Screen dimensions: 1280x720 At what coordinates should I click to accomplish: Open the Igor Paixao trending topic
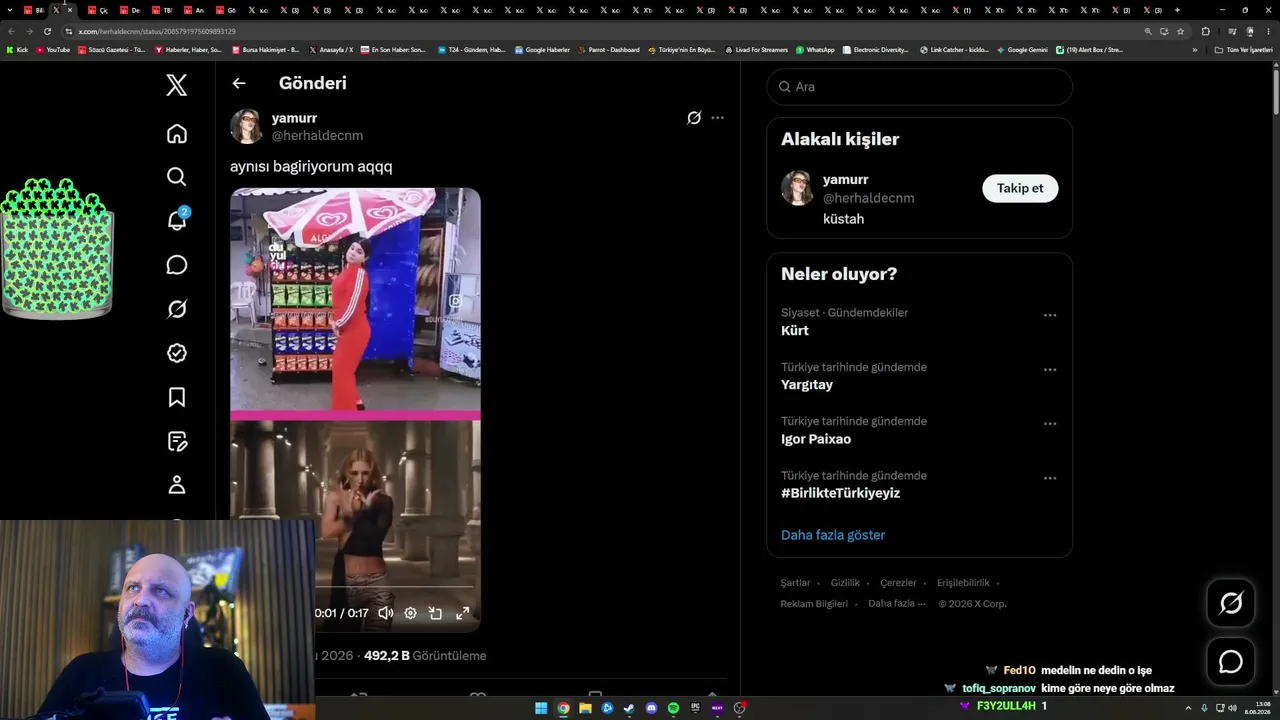click(x=816, y=439)
